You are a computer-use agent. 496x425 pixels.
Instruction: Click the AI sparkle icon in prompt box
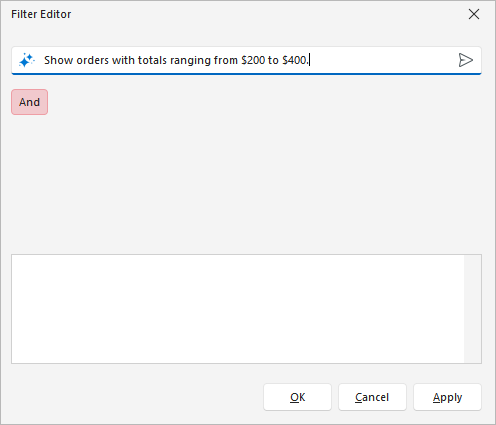27,60
